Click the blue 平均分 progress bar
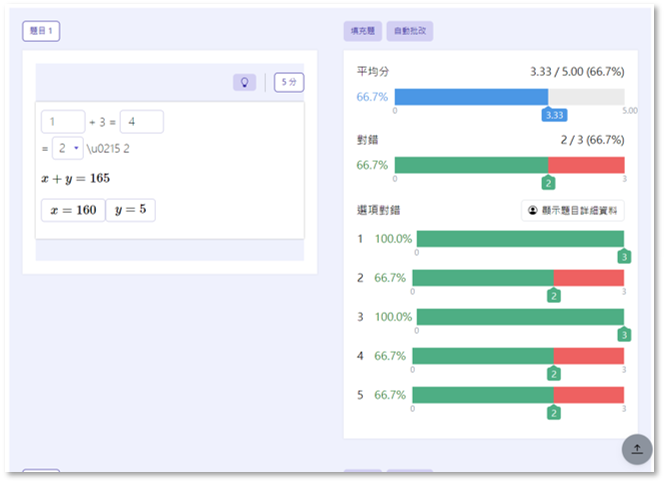The height and width of the screenshot is (481, 664). tap(471, 96)
